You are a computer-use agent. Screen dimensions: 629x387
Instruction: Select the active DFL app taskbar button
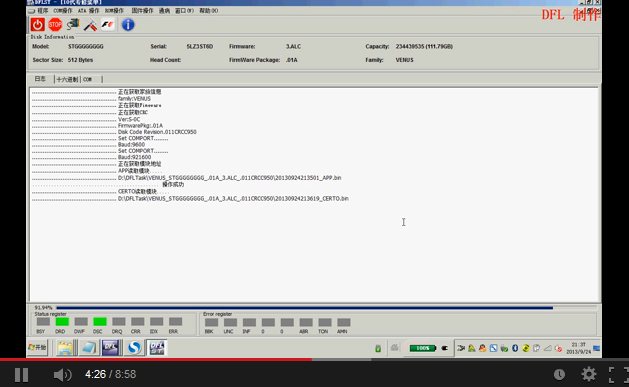coord(157,348)
